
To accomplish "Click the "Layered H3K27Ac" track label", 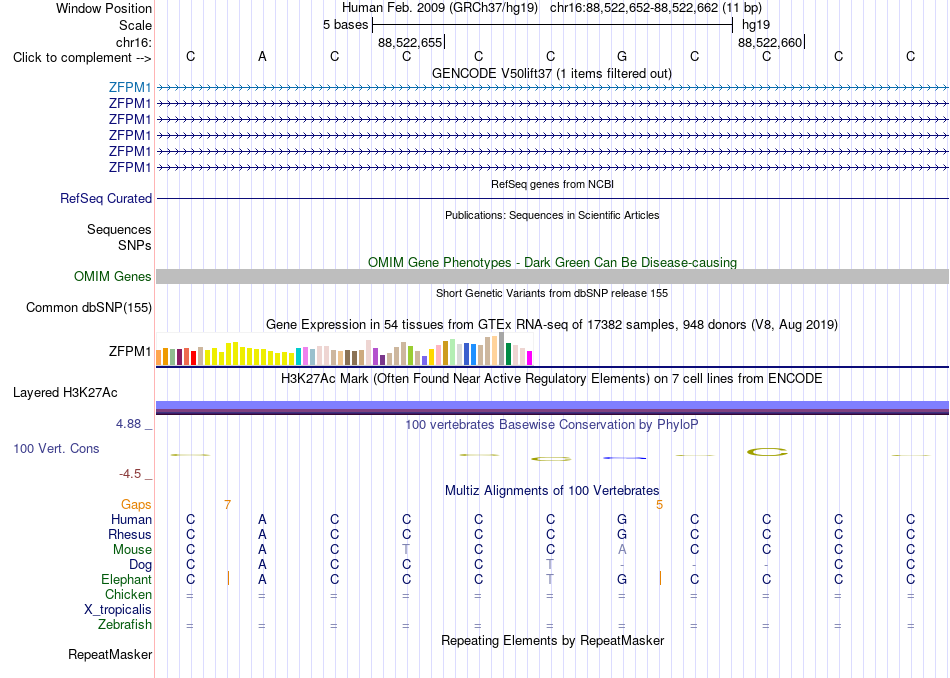I will tap(65, 393).
